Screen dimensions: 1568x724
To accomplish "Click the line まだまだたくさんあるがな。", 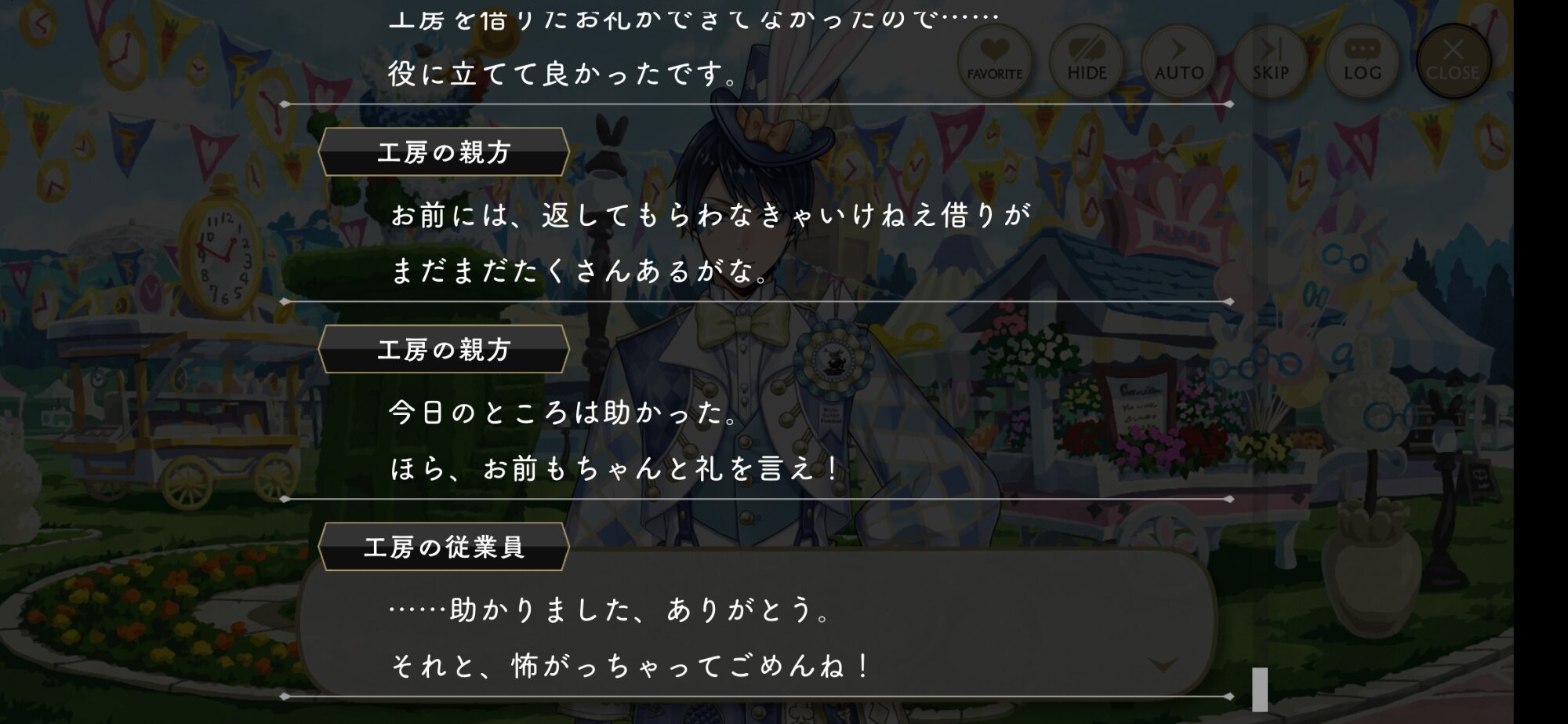I will coord(579,271).
